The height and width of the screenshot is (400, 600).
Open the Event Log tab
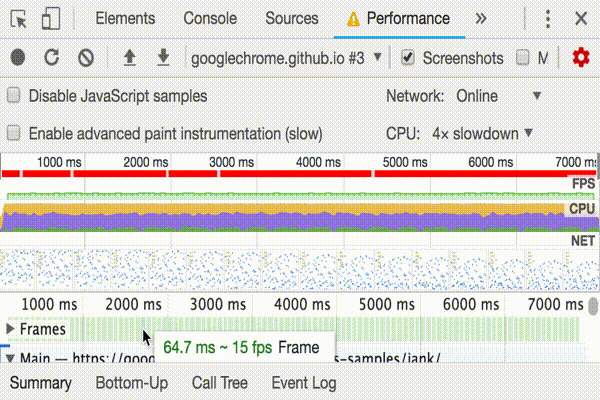[x=304, y=383]
